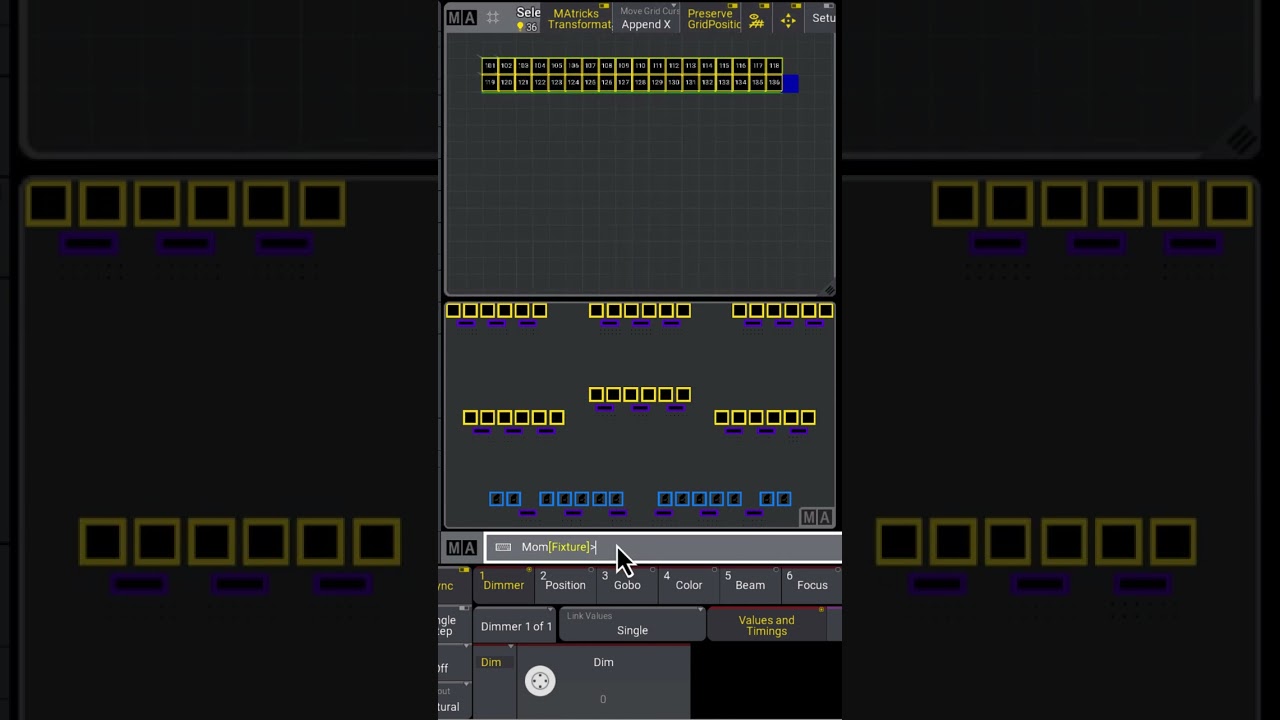Click the first purple bar under the top-left group
This screenshot has width=1280, height=720.
(x=465, y=324)
